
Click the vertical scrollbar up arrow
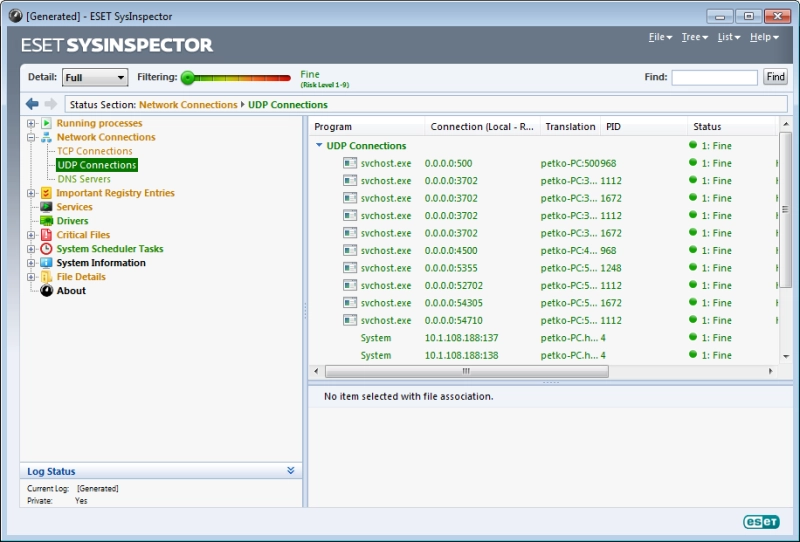(x=786, y=124)
